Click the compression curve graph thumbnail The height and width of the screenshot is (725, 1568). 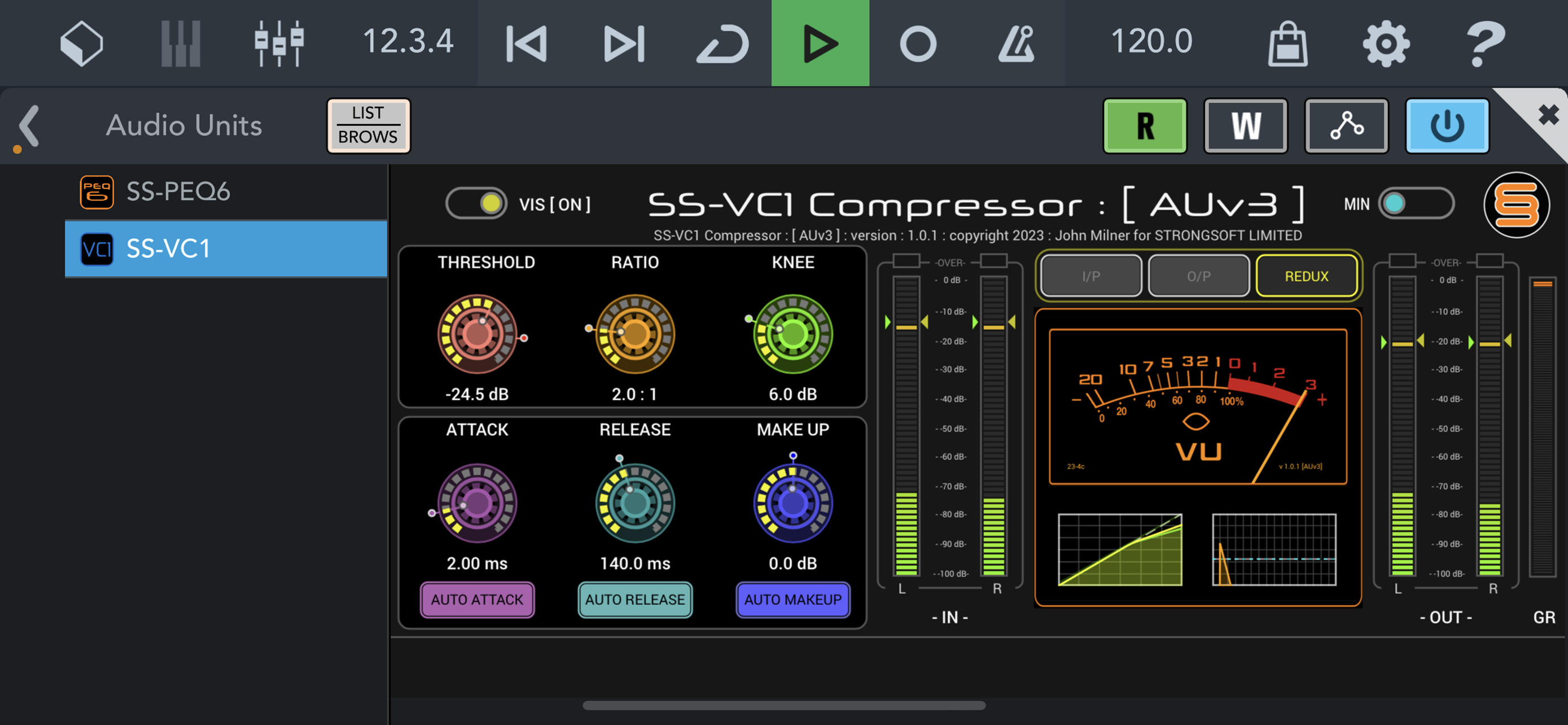click(x=1120, y=550)
